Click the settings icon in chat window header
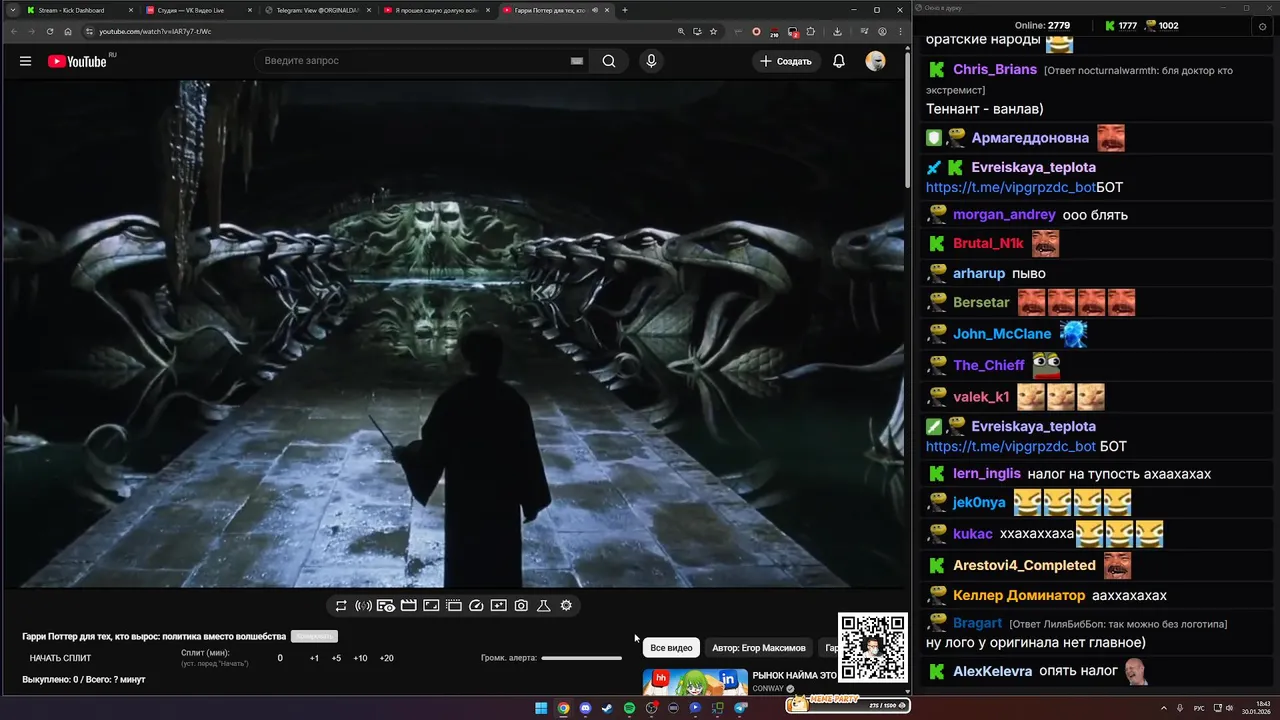Image resolution: width=1280 pixels, height=720 pixels. pyautogui.click(x=1262, y=26)
